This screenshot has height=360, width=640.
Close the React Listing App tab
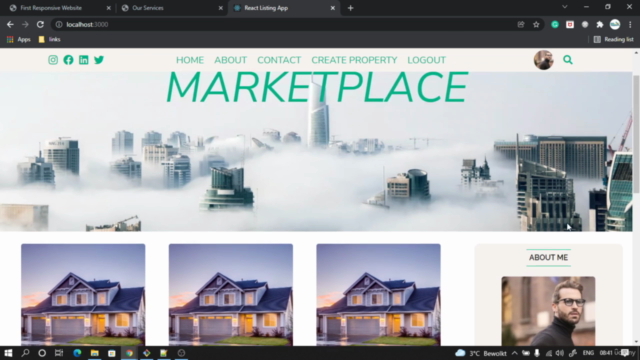coord(333,8)
